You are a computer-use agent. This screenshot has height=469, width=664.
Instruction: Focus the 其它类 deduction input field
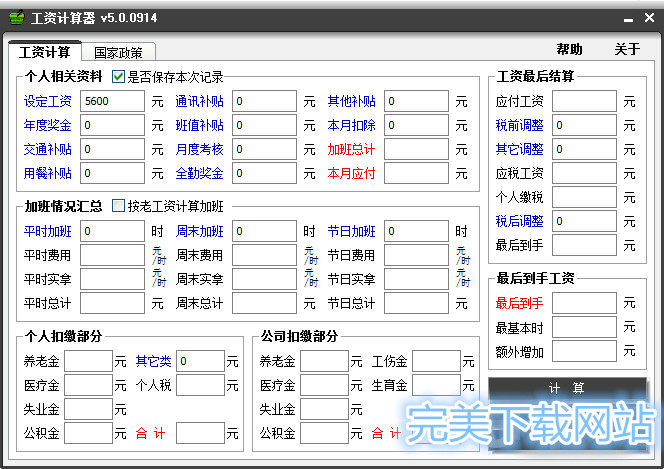pyautogui.click(x=200, y=361)
